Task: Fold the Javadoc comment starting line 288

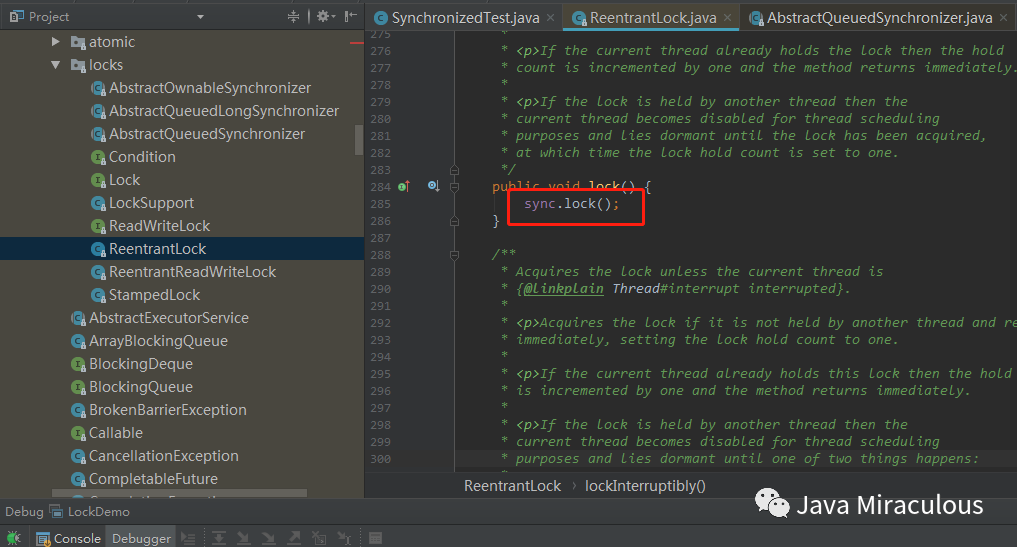Action: coord(454,255)
